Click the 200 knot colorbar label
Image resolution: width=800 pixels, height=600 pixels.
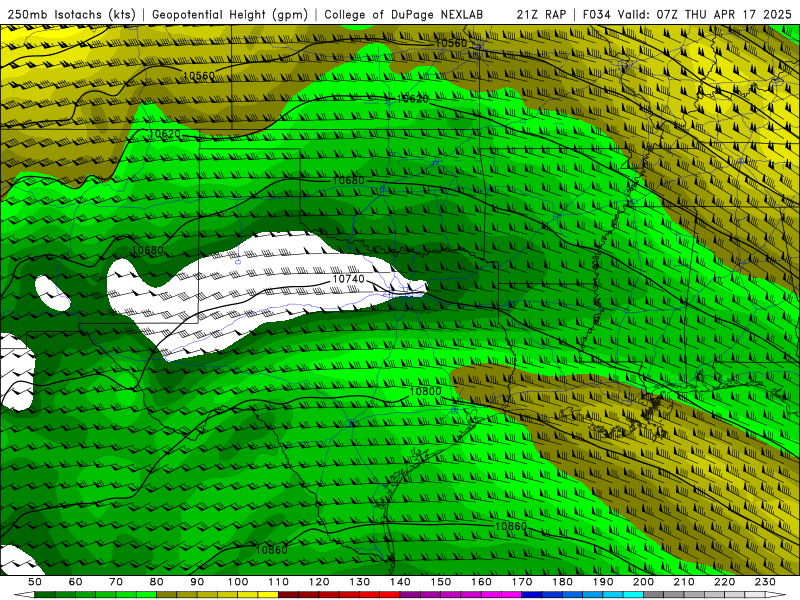[643, 582]
